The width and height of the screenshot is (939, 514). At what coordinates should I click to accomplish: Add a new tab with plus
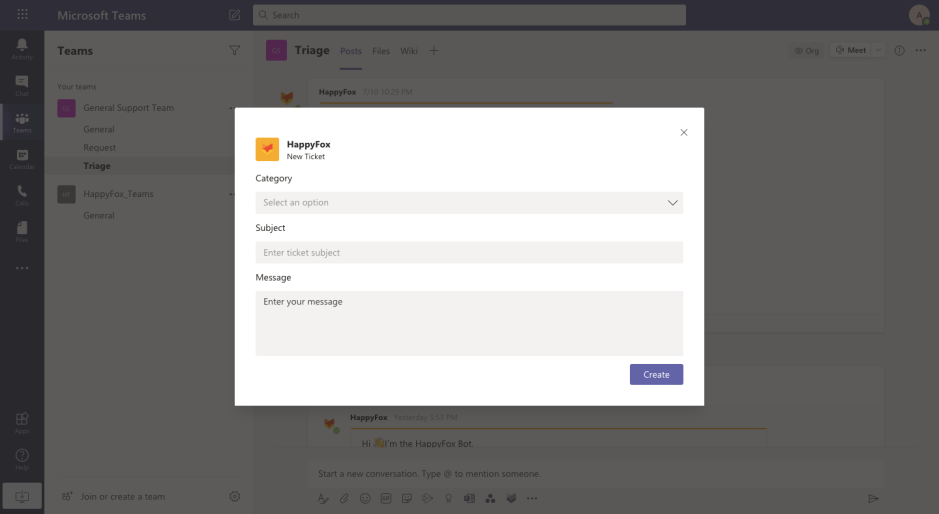[x=434, y=51]
